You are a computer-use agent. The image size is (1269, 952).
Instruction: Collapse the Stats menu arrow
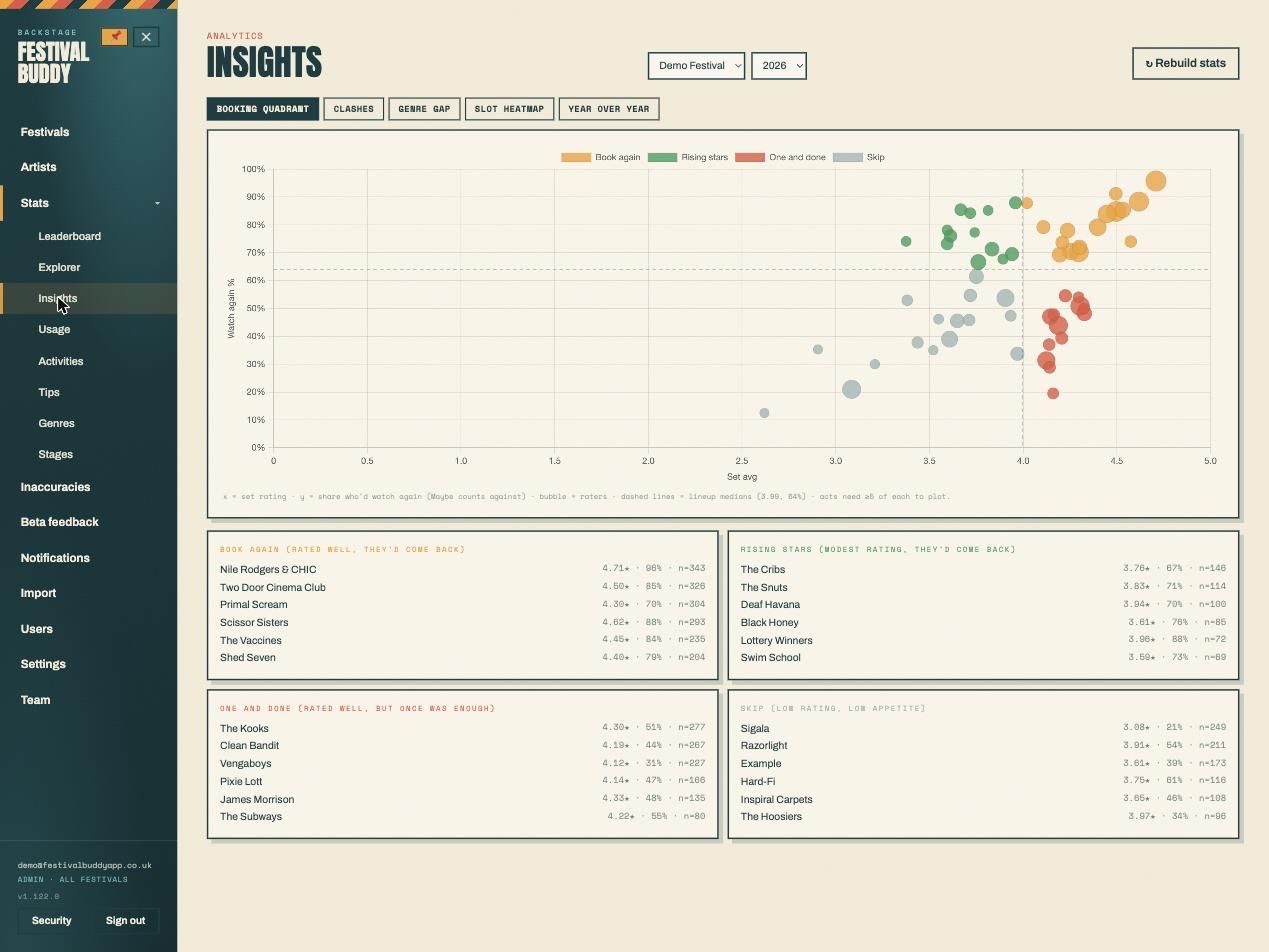click(x=157, y=203)
